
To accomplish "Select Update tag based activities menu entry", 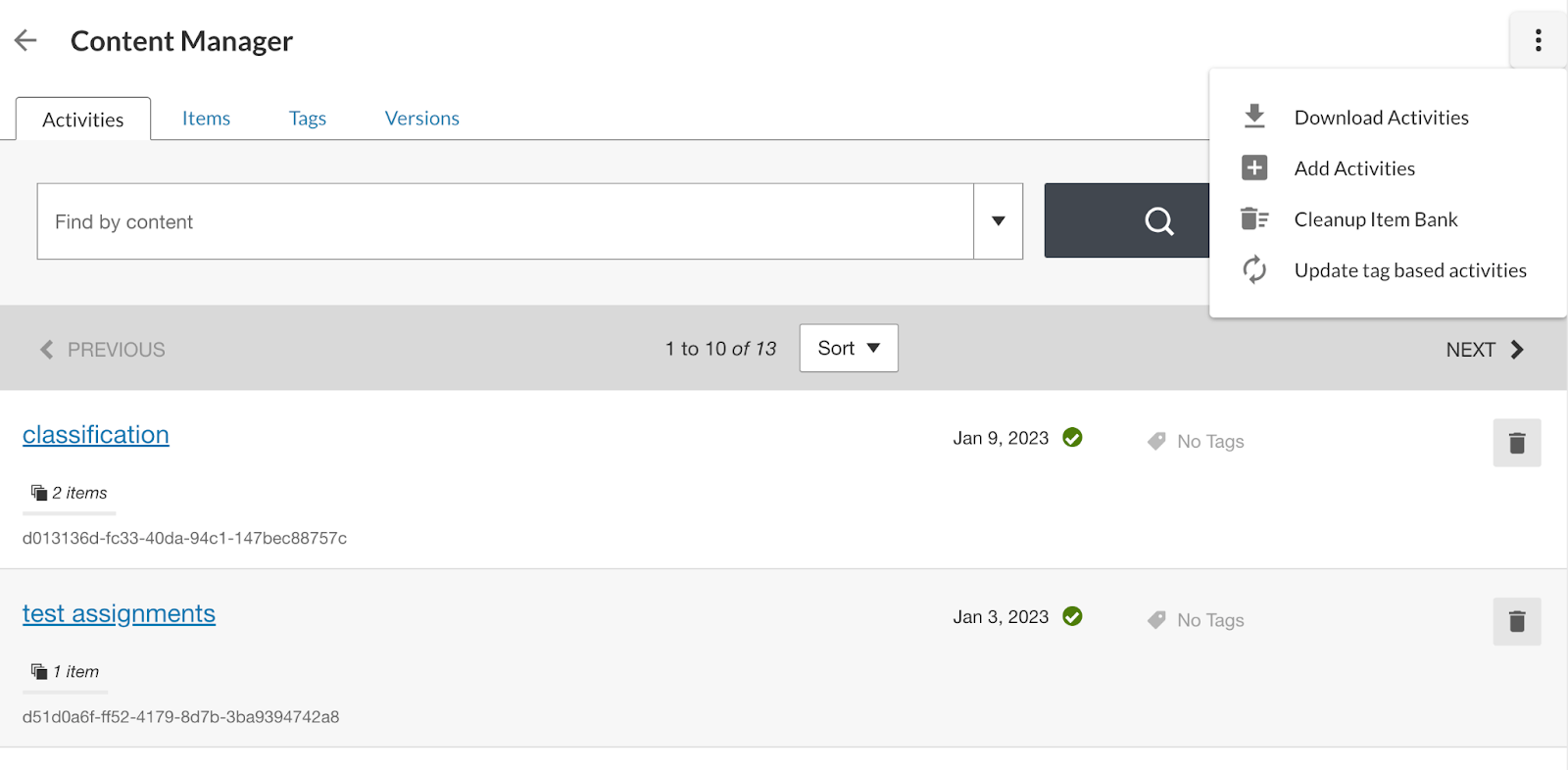I will point(1409,269).
